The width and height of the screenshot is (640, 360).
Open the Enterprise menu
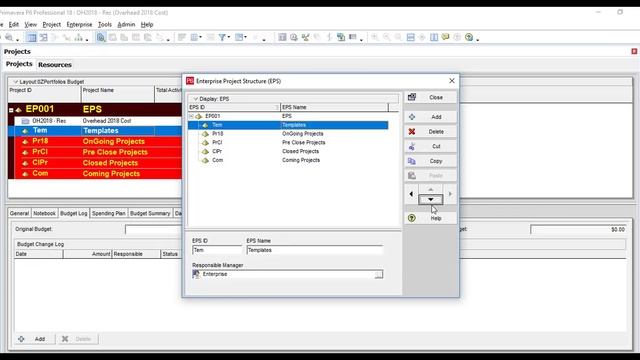(x=79, y=24)
